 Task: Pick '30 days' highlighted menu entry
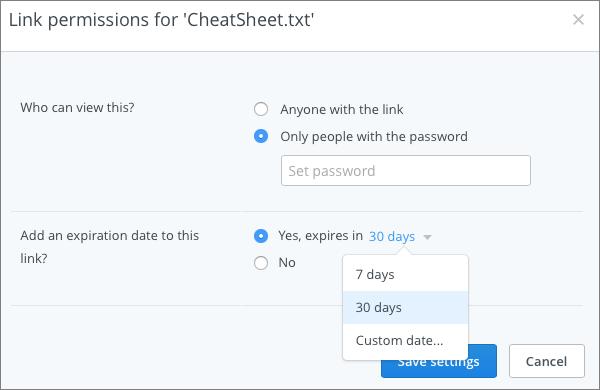click(406, 307)
